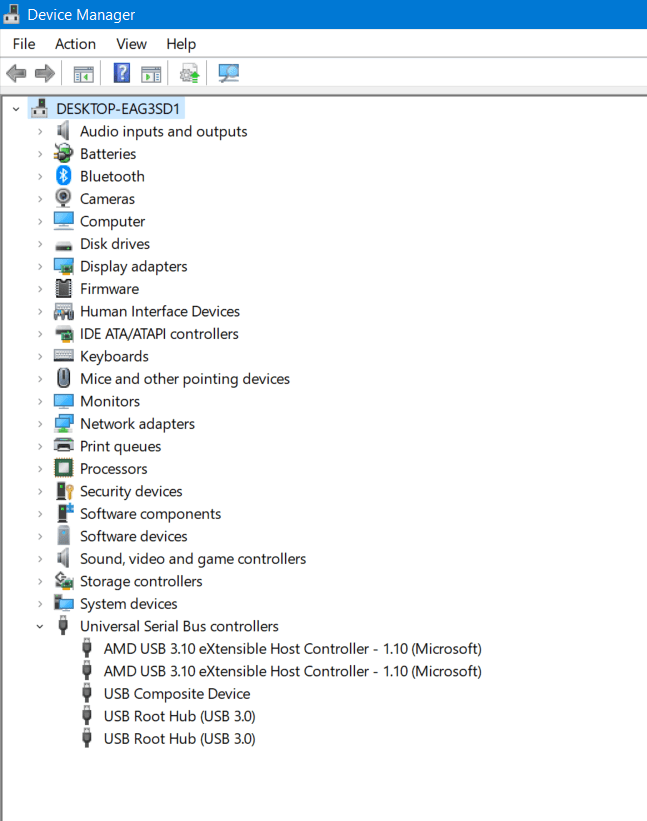The height and width of the screenshot is (821, 647).
Task: Select IDE ATA/ATAPI controllers label
Action: (159, 334)
